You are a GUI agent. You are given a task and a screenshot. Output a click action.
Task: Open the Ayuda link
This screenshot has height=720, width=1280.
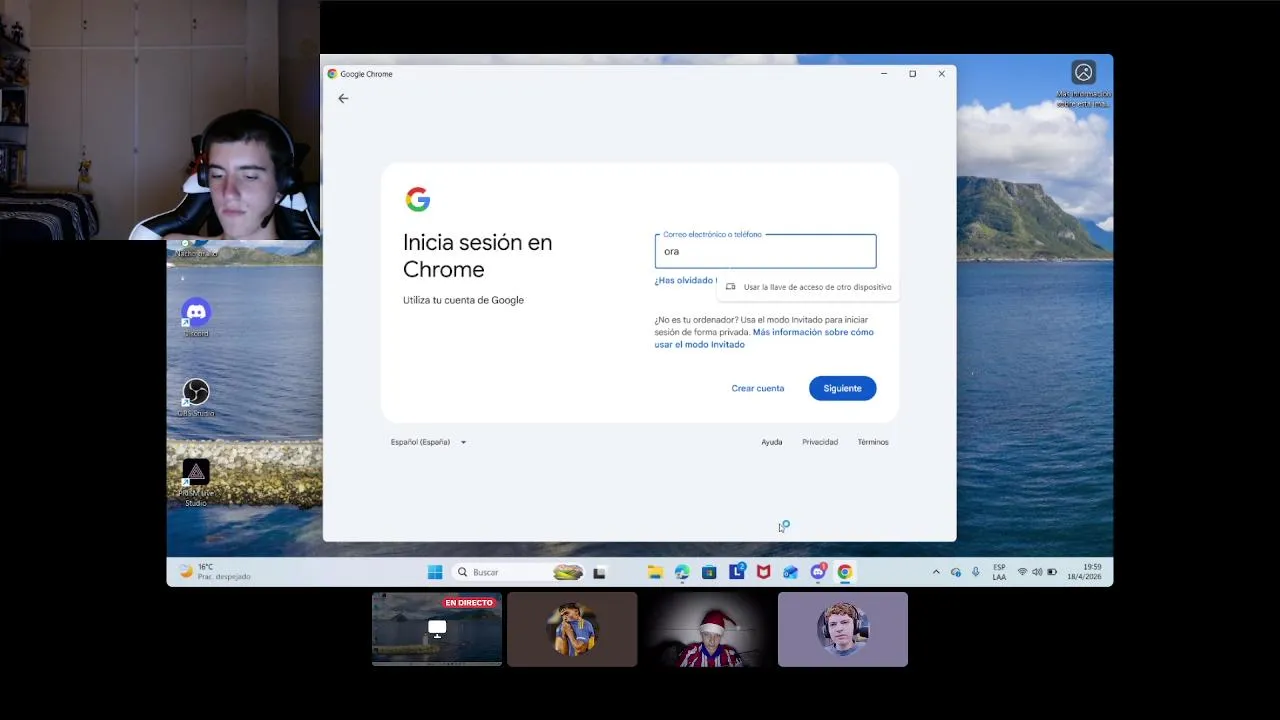point(771,442)
